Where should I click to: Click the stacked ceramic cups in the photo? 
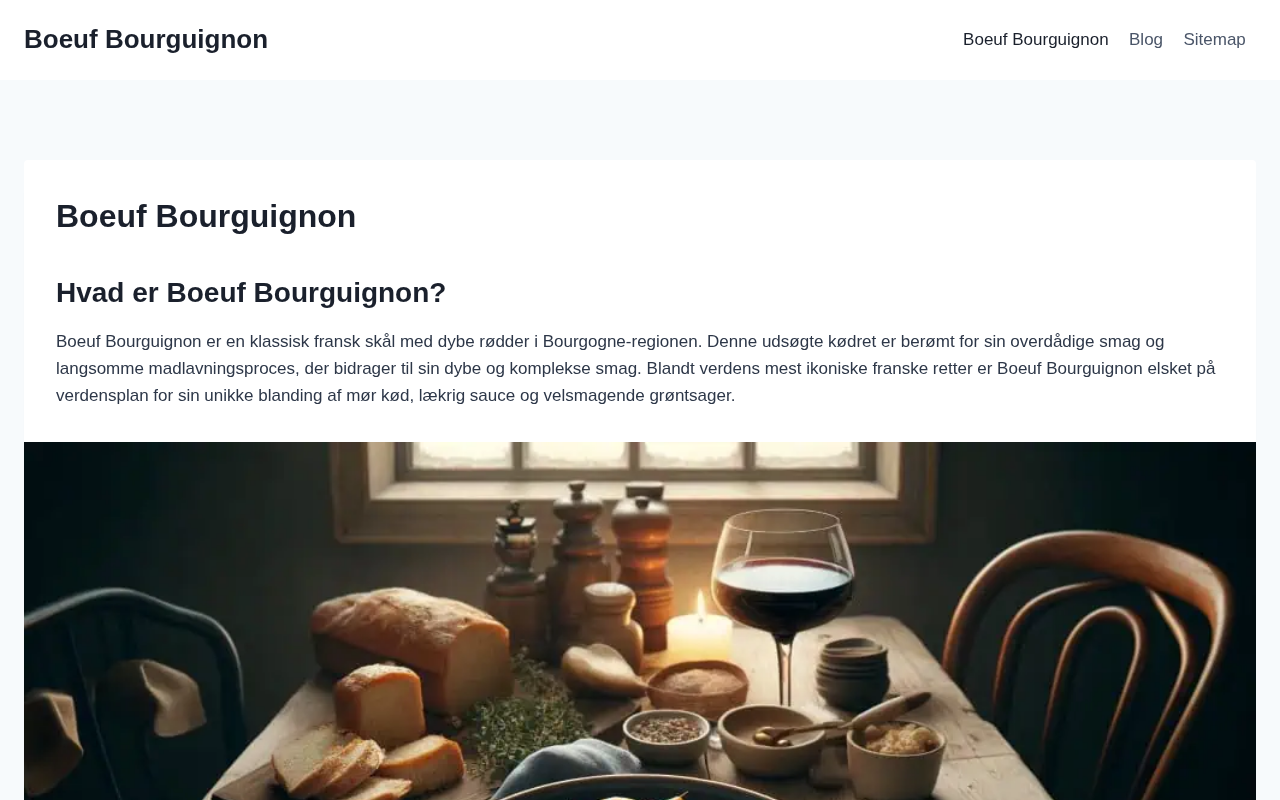pyautogui.click(x=853, y=672)
